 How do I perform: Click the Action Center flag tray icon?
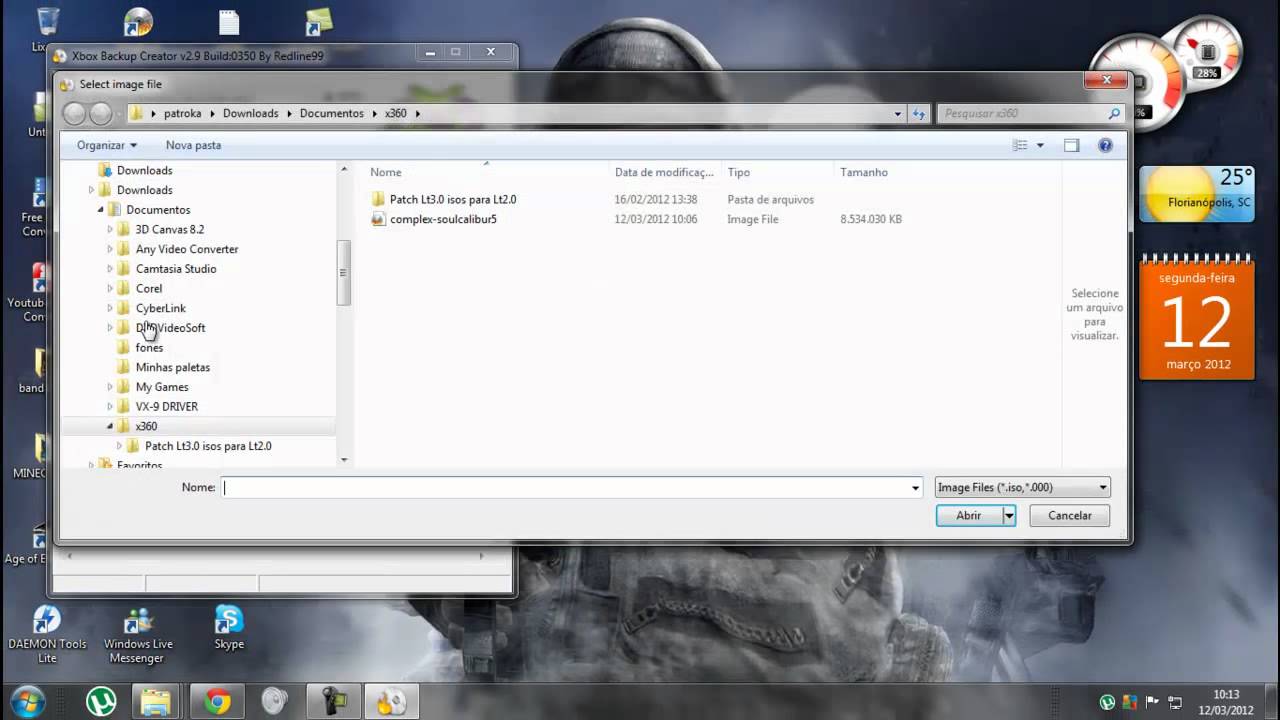click(x=1152, y=702)
